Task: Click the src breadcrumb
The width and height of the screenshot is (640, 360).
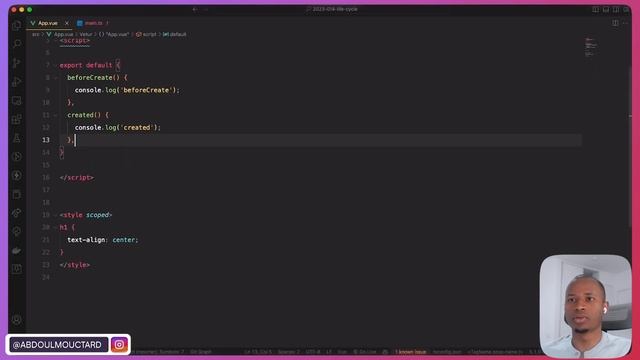Action: coord(36,34)
